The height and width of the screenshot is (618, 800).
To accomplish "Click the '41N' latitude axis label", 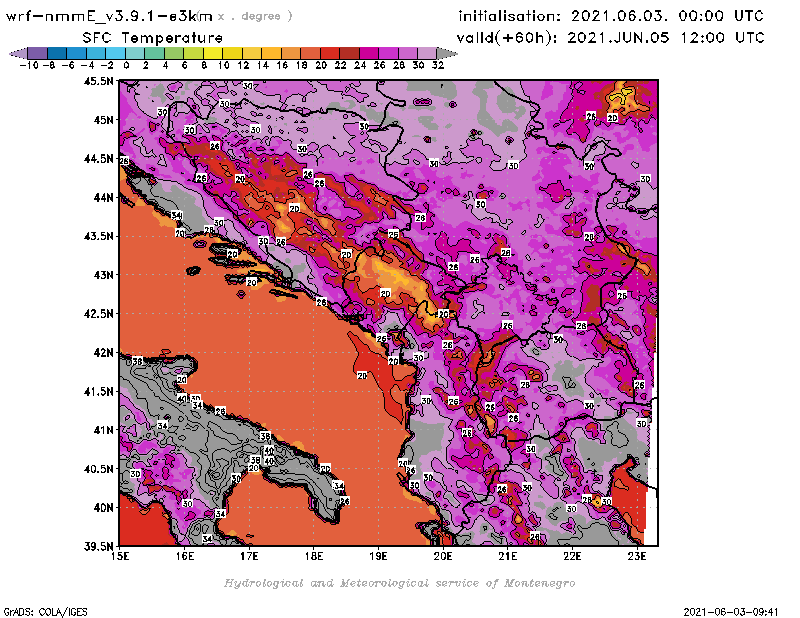I will coord(103,430).
